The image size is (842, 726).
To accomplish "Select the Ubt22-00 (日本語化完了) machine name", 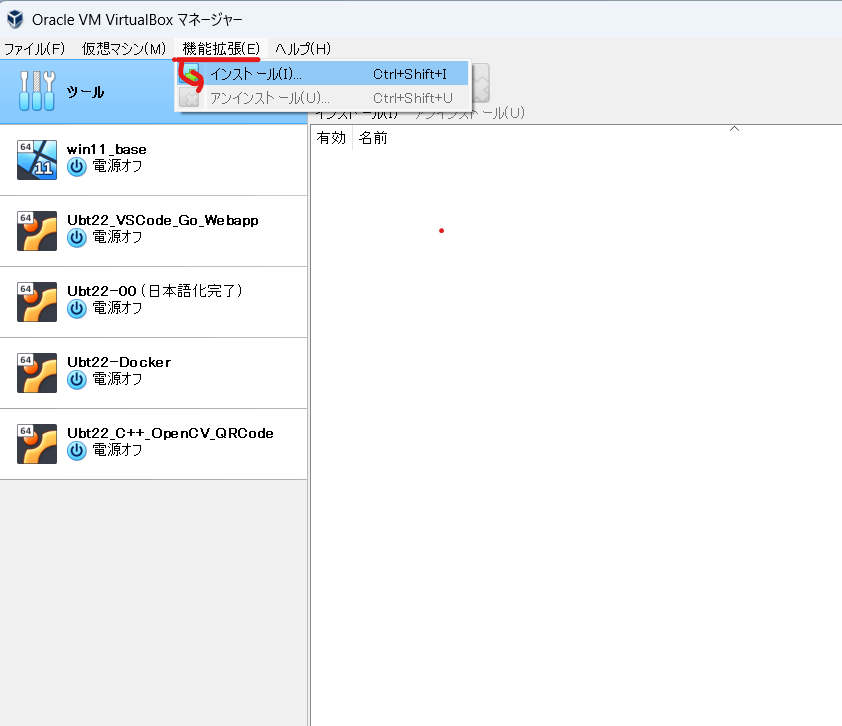I will click(x=155, y=291).
